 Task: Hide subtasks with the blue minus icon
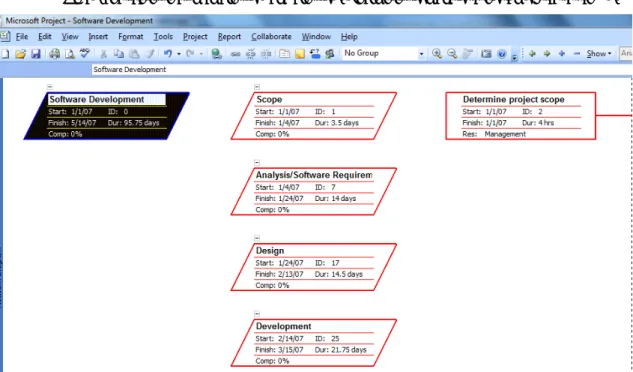[576, 53]
